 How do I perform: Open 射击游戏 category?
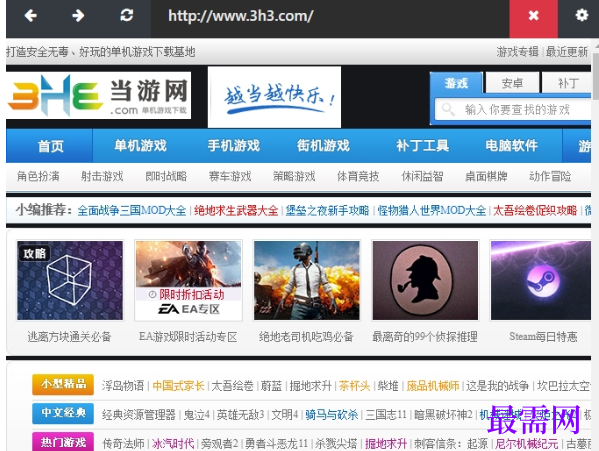pos(102,176)
